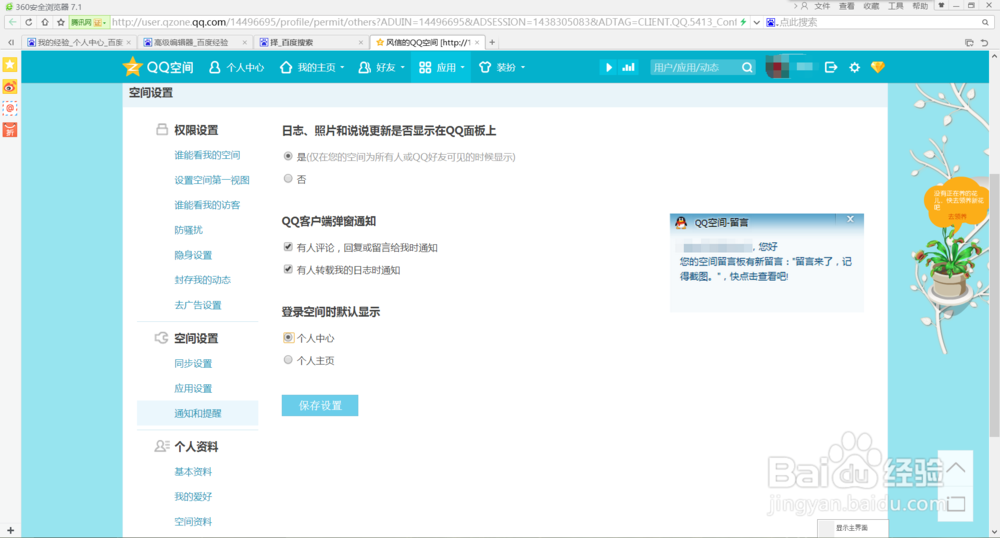
Task: Open 谁能看我的访客 settings
Action: point(207,205)
